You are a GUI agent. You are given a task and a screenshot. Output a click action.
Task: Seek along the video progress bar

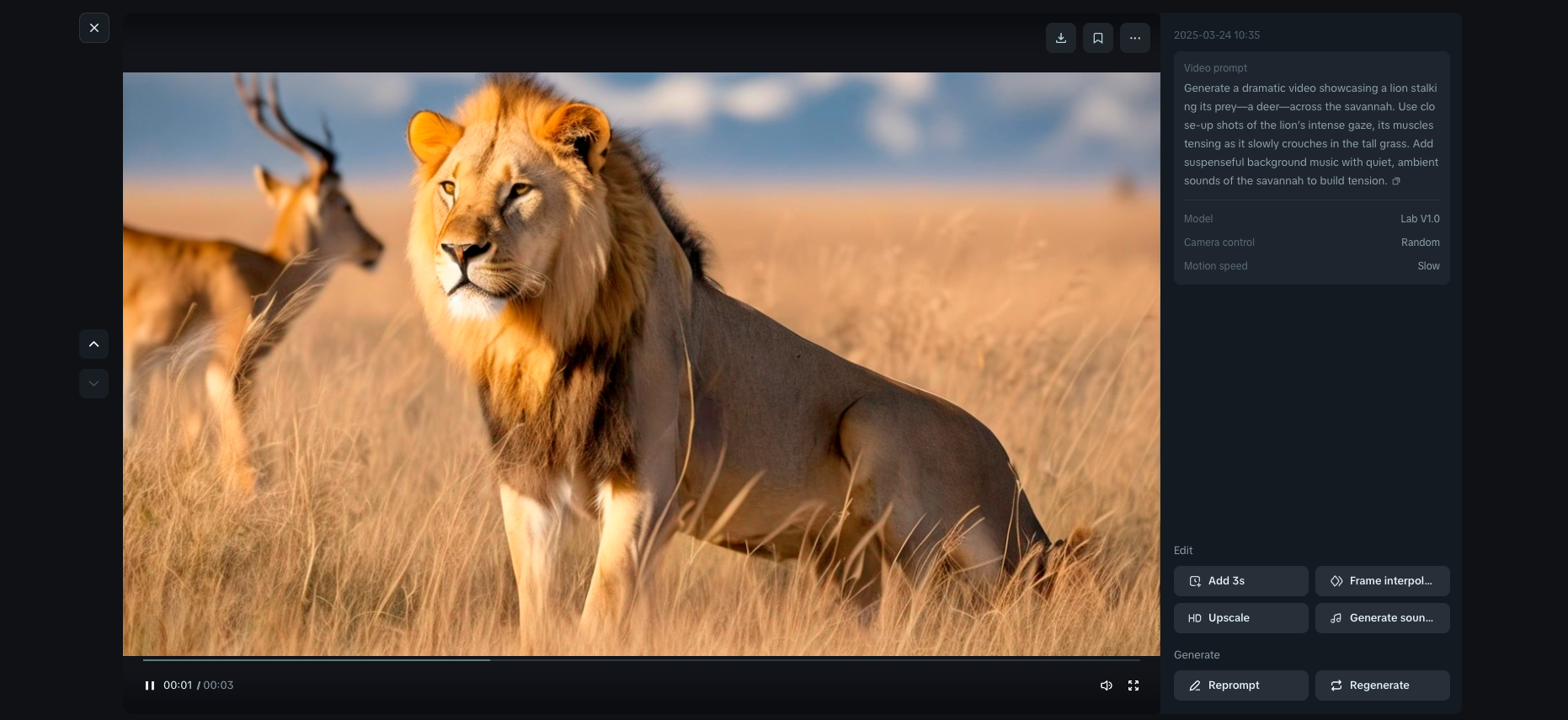642,660
